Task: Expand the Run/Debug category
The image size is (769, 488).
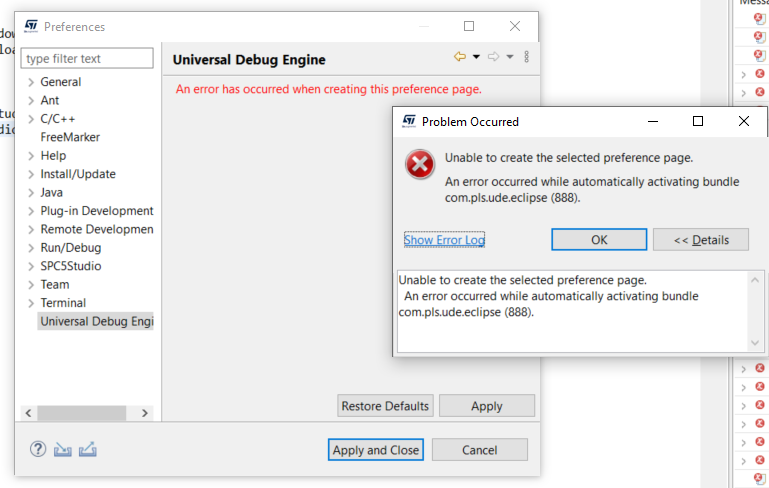Action: pos(31,248)
